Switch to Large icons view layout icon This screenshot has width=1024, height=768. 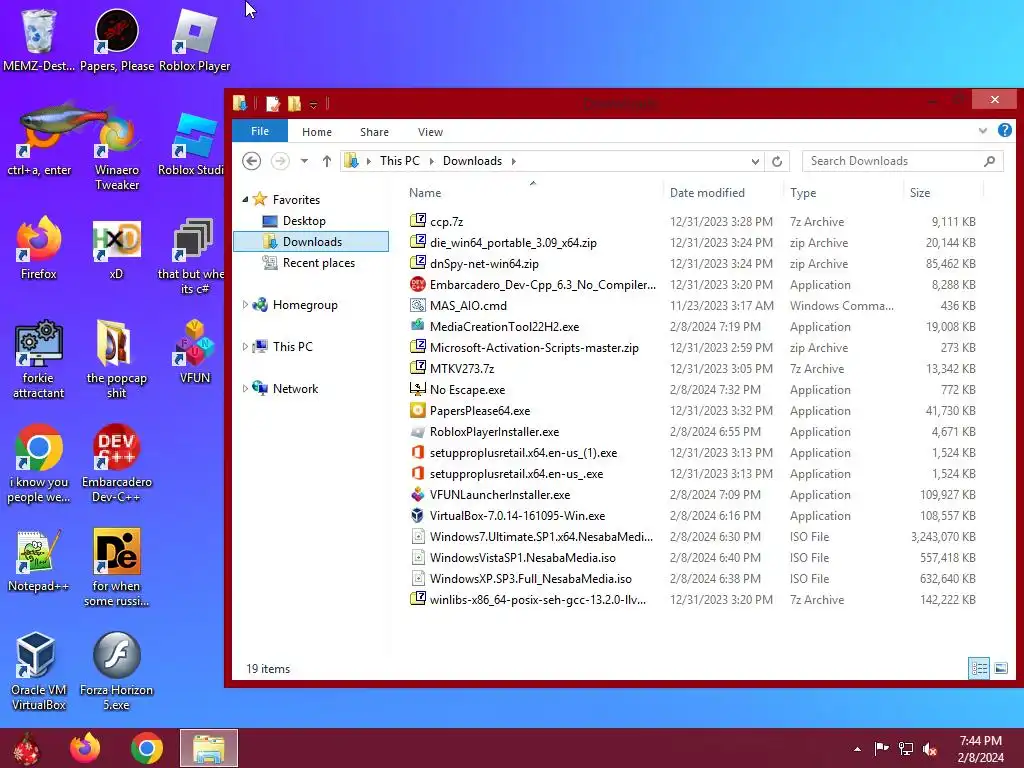tap(1000, 668)
